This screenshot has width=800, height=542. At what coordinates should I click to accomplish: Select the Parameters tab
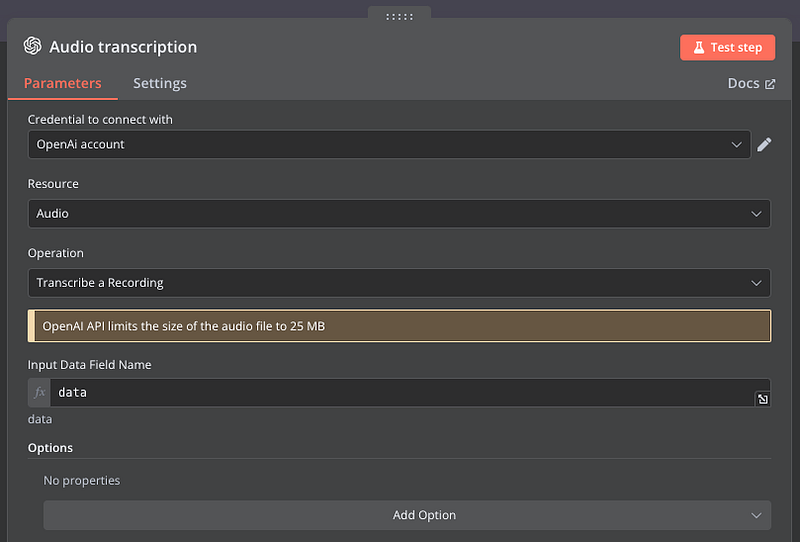tap(62, 83)
